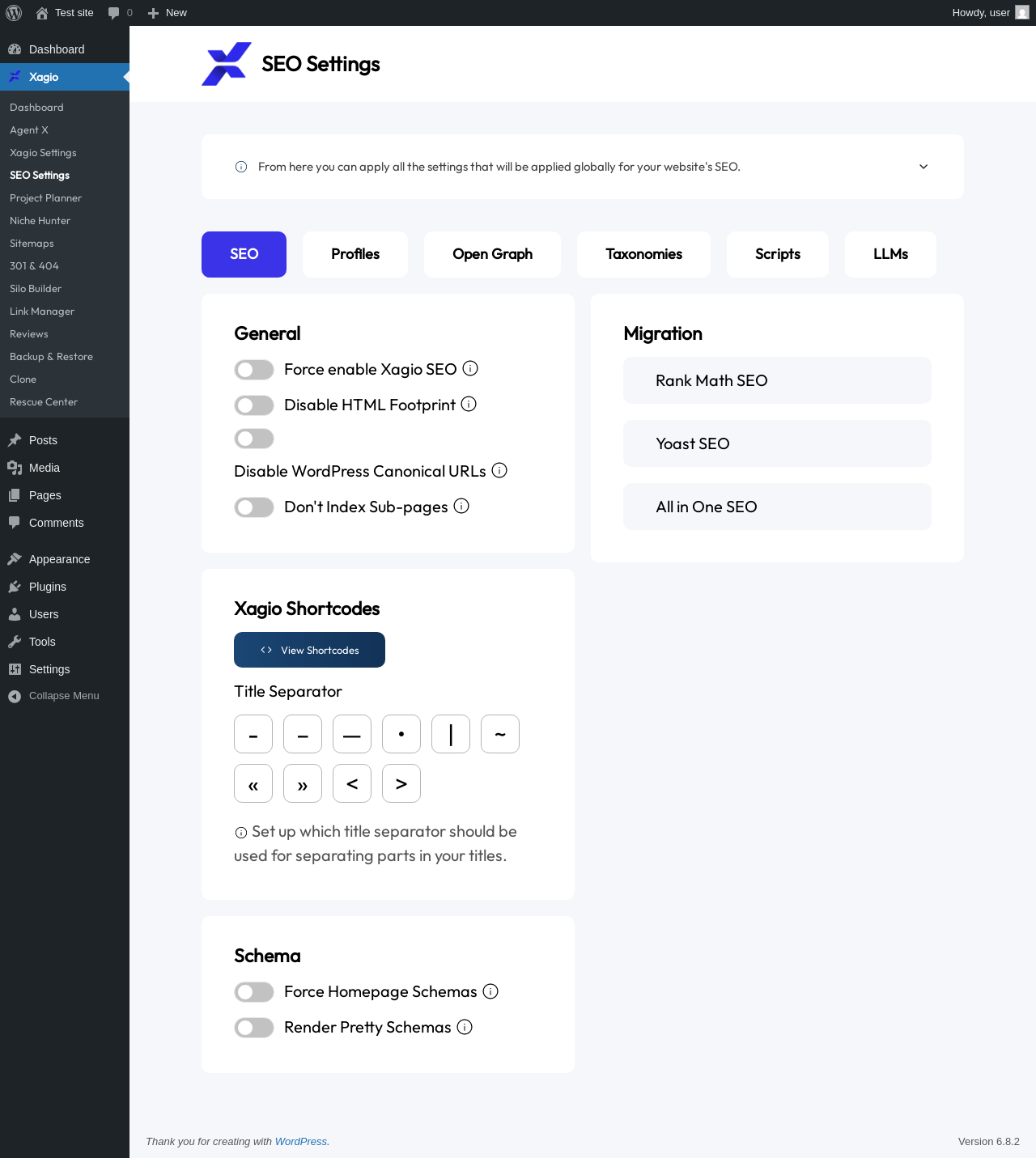This screenshot has width=1036, height=1158.
Task: Switch to the SEO tab
Action: coord(244,254)
